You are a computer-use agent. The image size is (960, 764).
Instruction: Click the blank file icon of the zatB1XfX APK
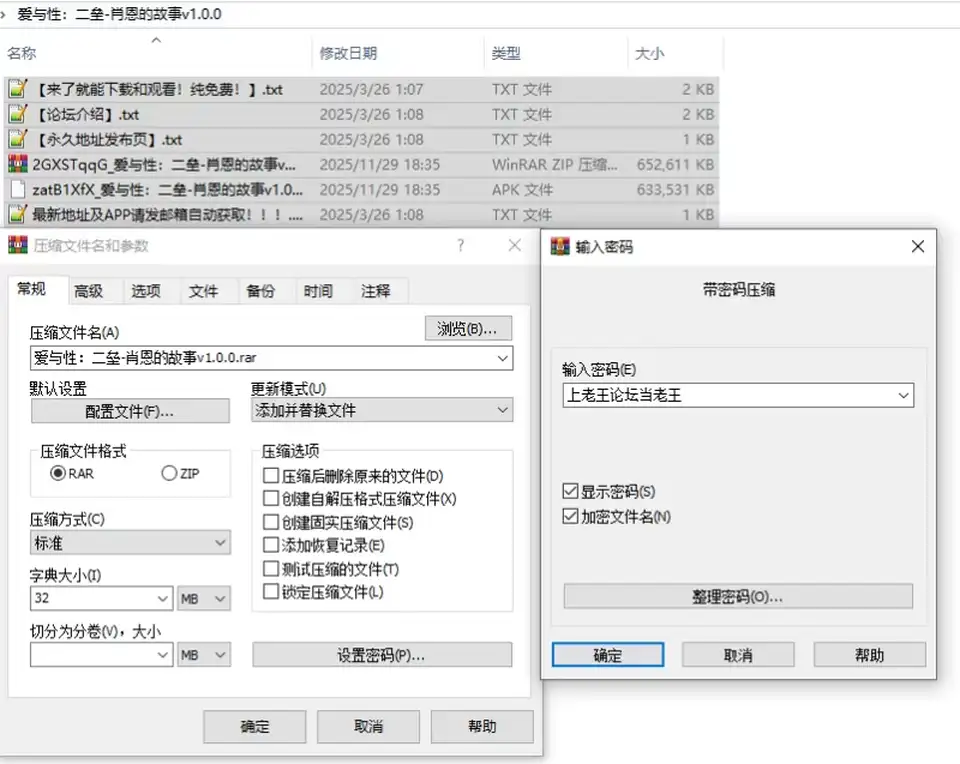(x=18, y=189)
